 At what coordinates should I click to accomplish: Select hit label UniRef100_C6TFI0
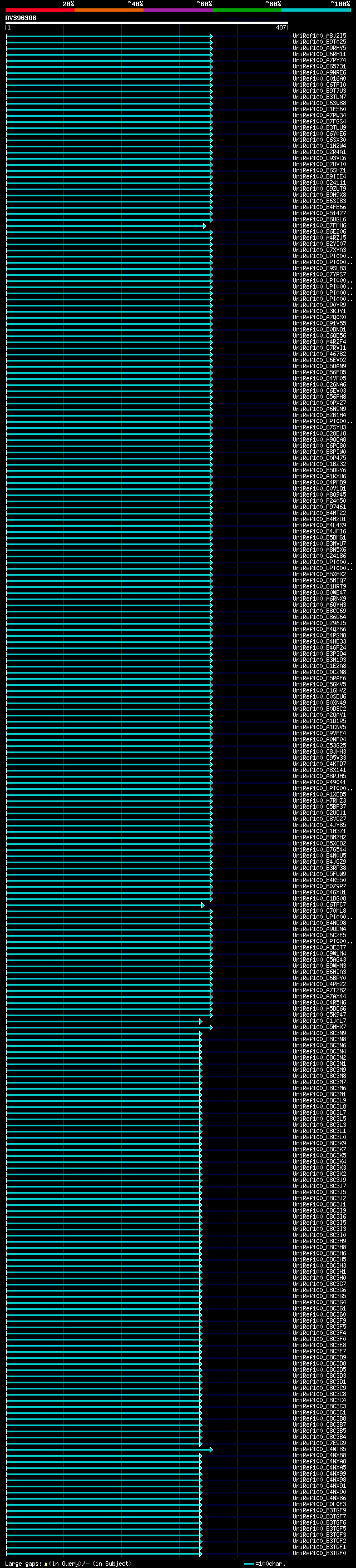tap(319, 85)
